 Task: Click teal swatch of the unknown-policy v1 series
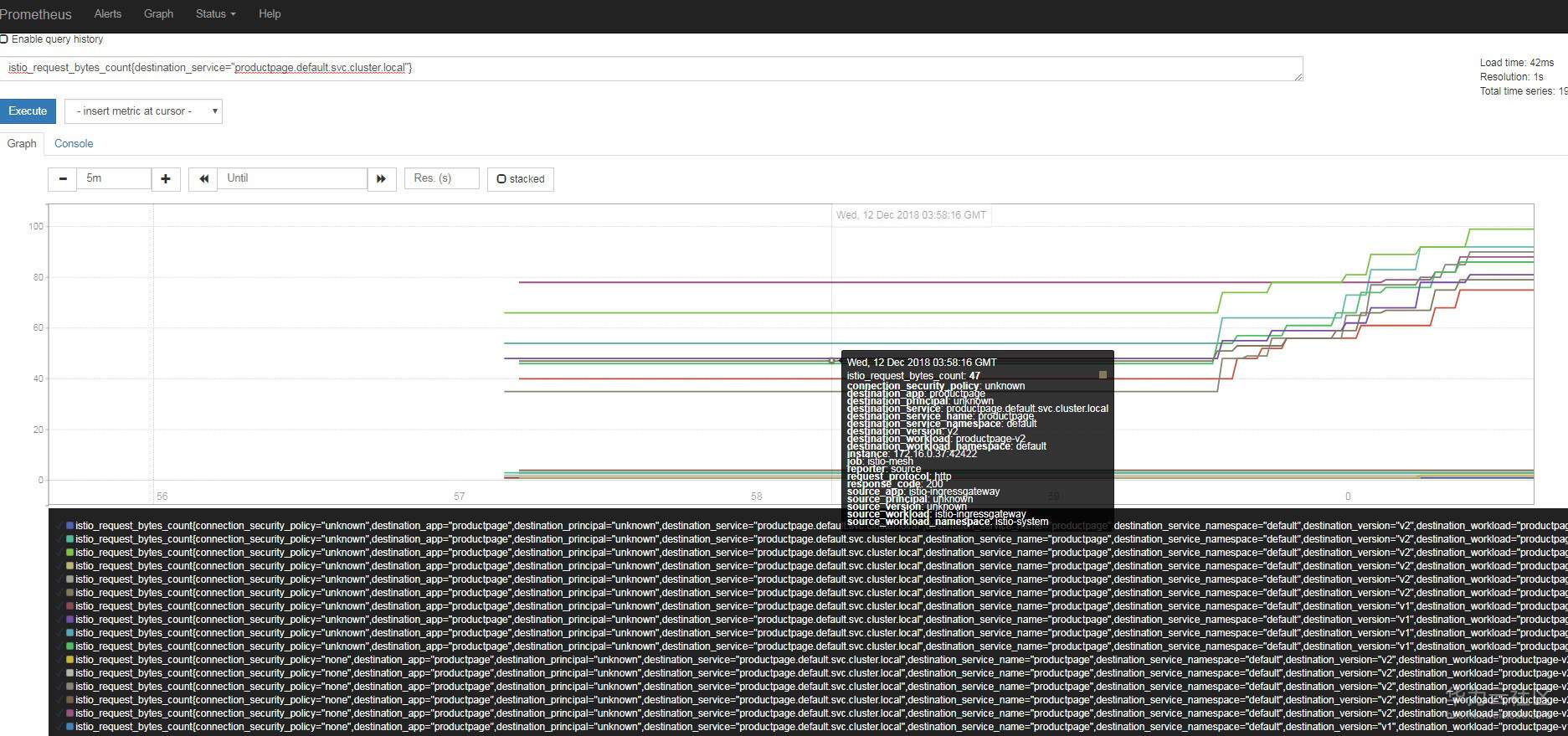[70, 633]
